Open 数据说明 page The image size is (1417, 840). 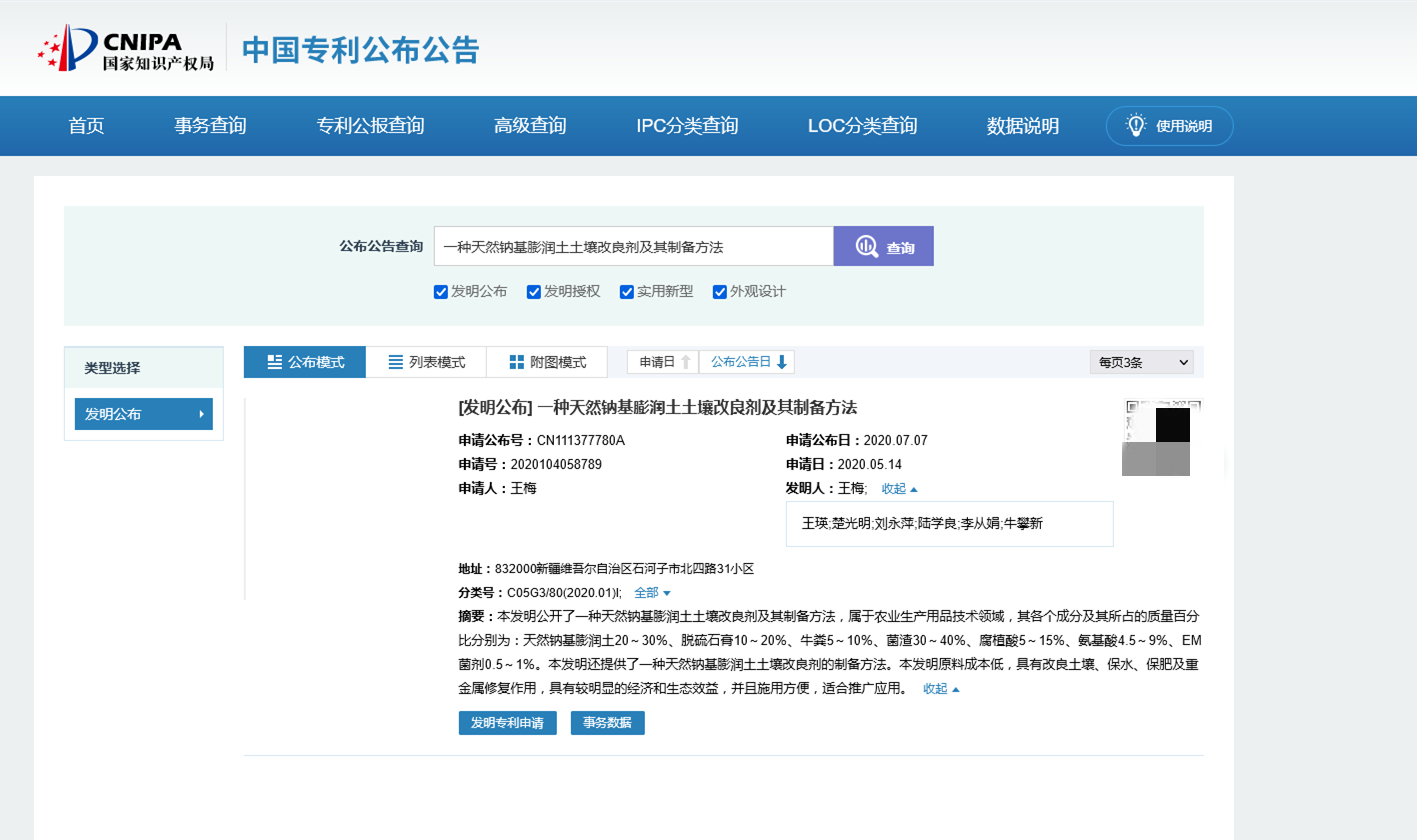[1023, 126]
